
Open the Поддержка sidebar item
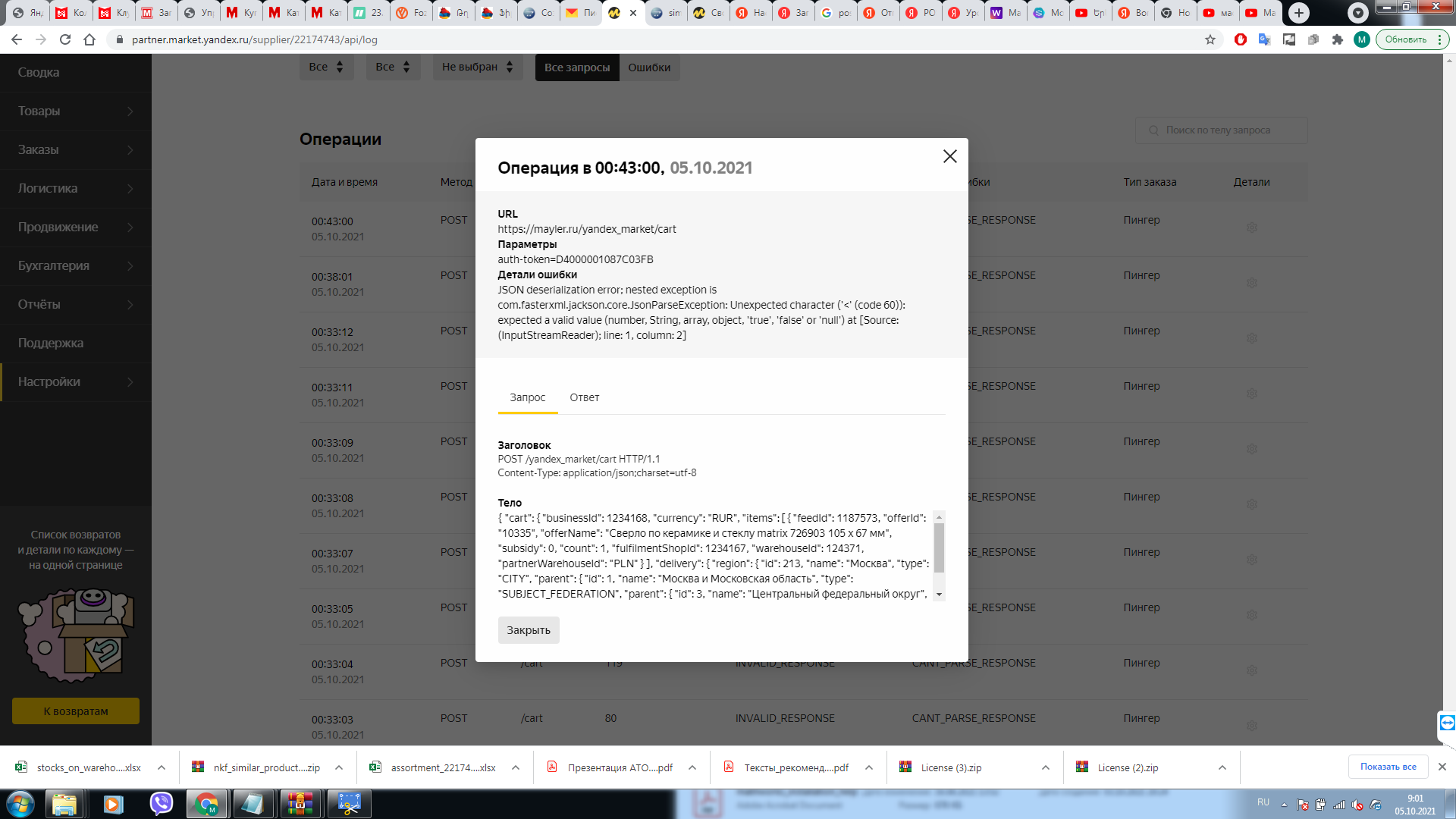[76, 343]
